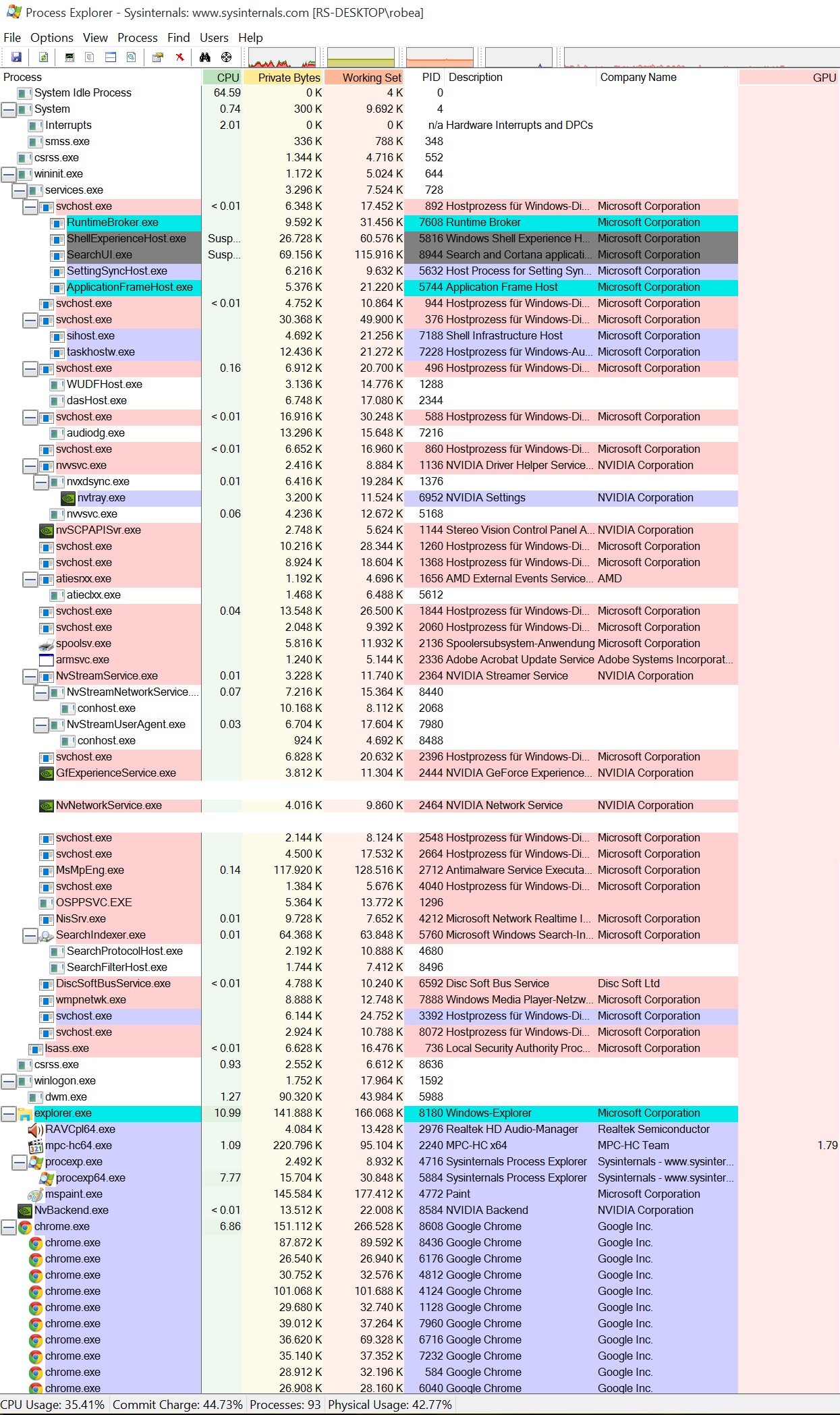Click the yellow commit history mini graph
This screenshot has height=1415, width=840.
pos(361,57)
